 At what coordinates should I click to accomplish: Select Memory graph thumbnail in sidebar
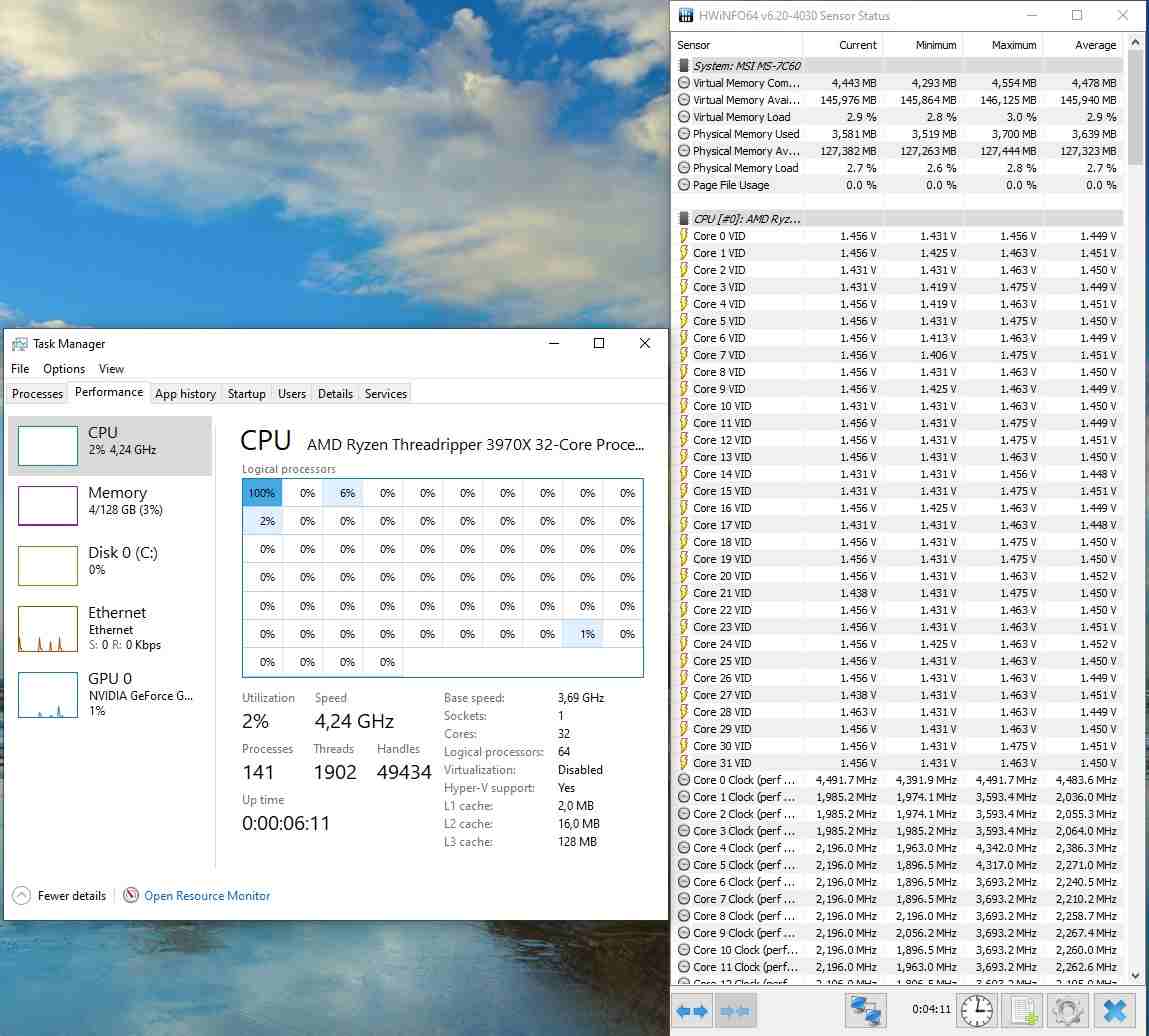pos(48,506)
